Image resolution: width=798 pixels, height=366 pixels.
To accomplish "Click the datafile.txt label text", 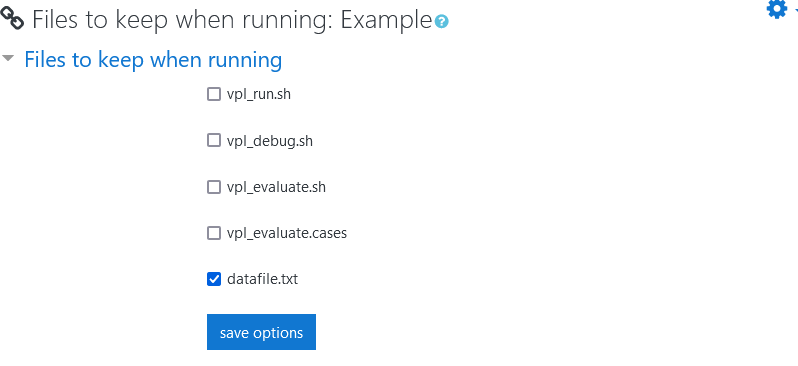I will pyautogui.click(x=263, y=279).
